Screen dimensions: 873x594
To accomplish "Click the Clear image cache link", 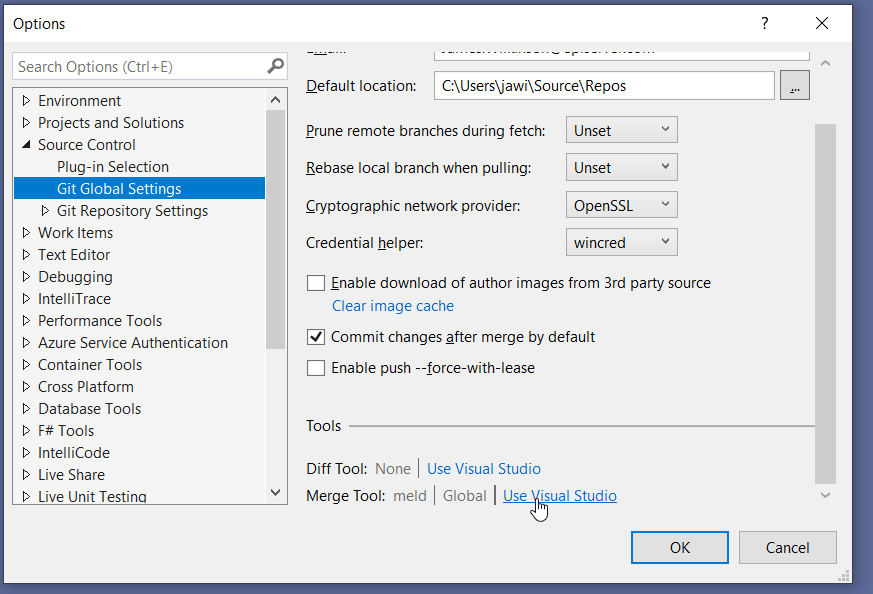I will click(392, 306).
